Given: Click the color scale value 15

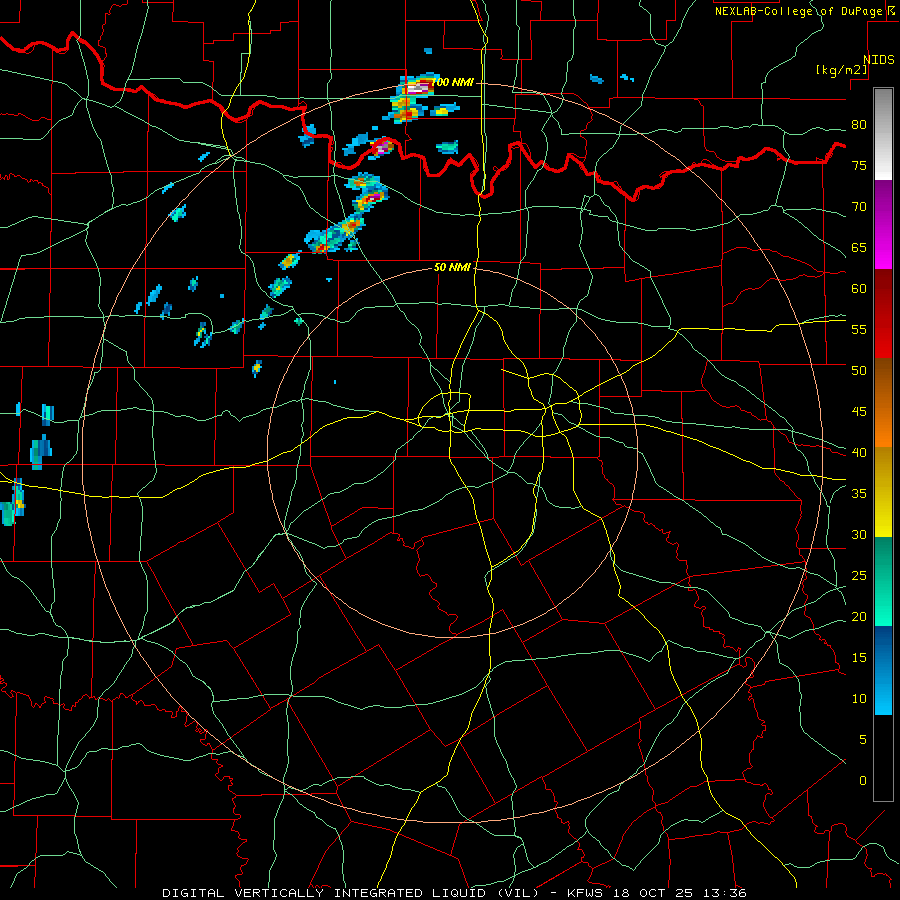Looking at the screenshot, I should (x=859, y=658).
